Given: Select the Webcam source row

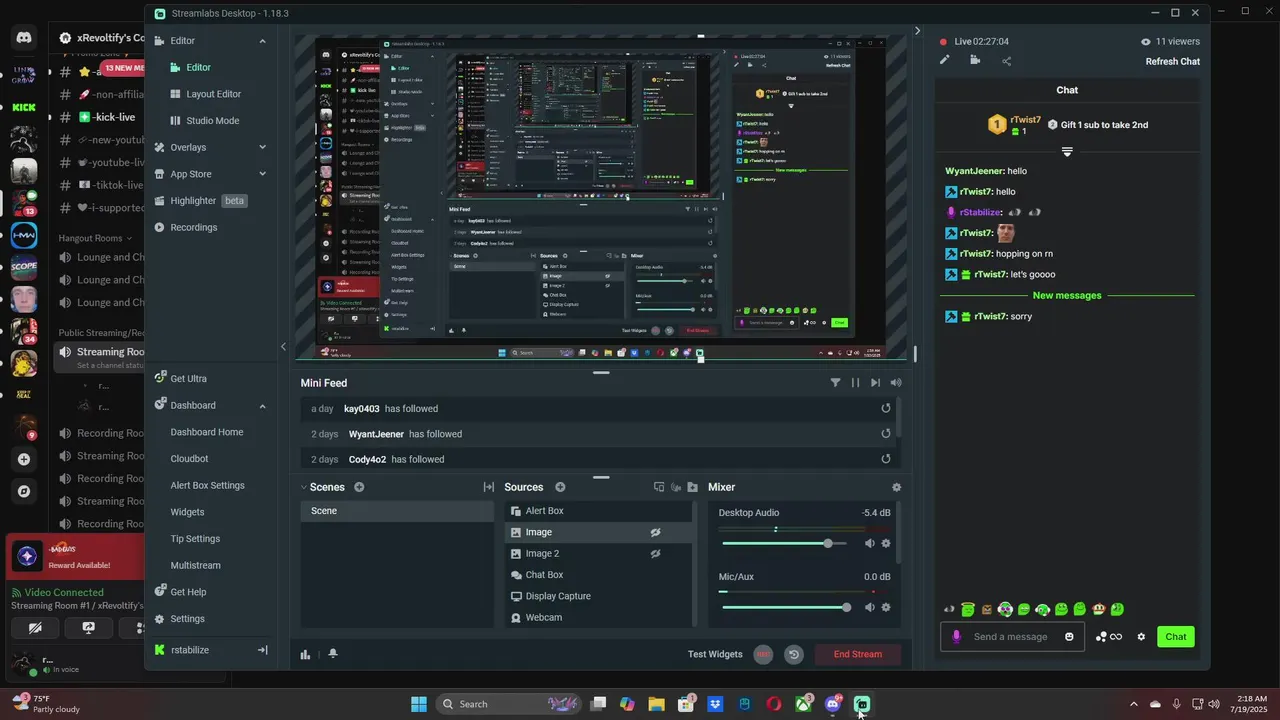Looking at the screenshot, I should 597,618.
